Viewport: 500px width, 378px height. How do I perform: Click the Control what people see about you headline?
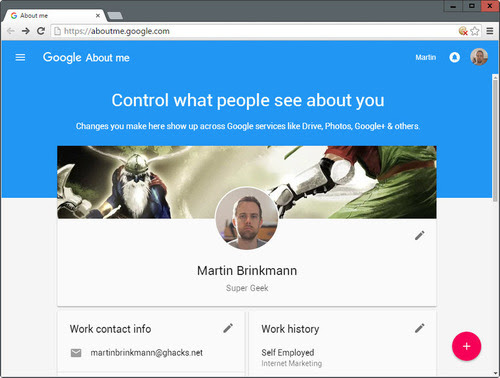[248, 100]
